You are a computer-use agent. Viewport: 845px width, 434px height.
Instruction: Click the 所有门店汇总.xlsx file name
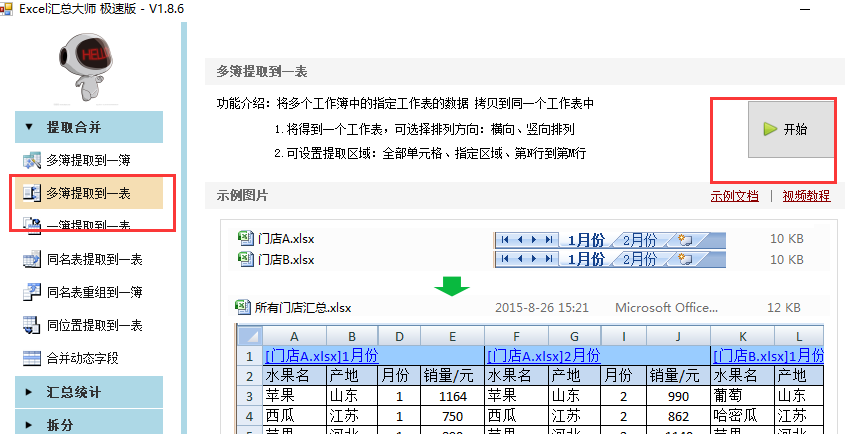coord(303,308)
